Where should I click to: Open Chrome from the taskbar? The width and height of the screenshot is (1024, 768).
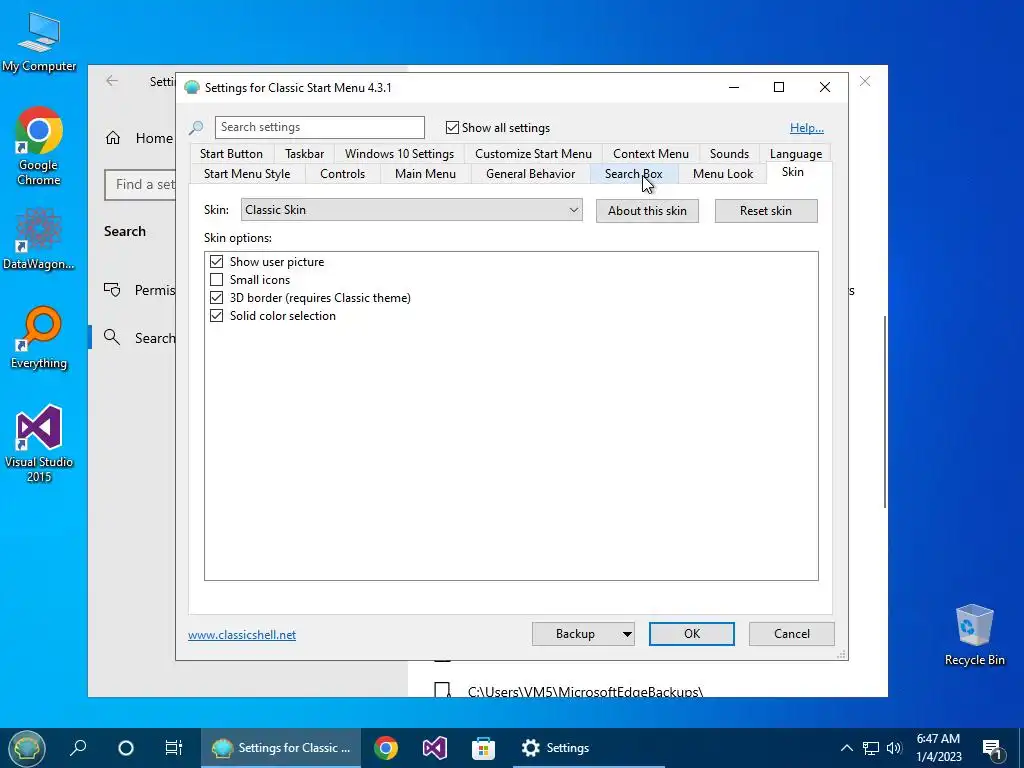point(385,748)
